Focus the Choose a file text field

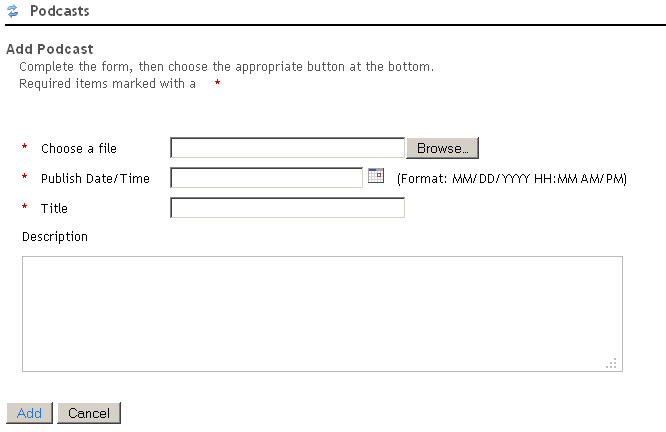(x=287, y=148)
